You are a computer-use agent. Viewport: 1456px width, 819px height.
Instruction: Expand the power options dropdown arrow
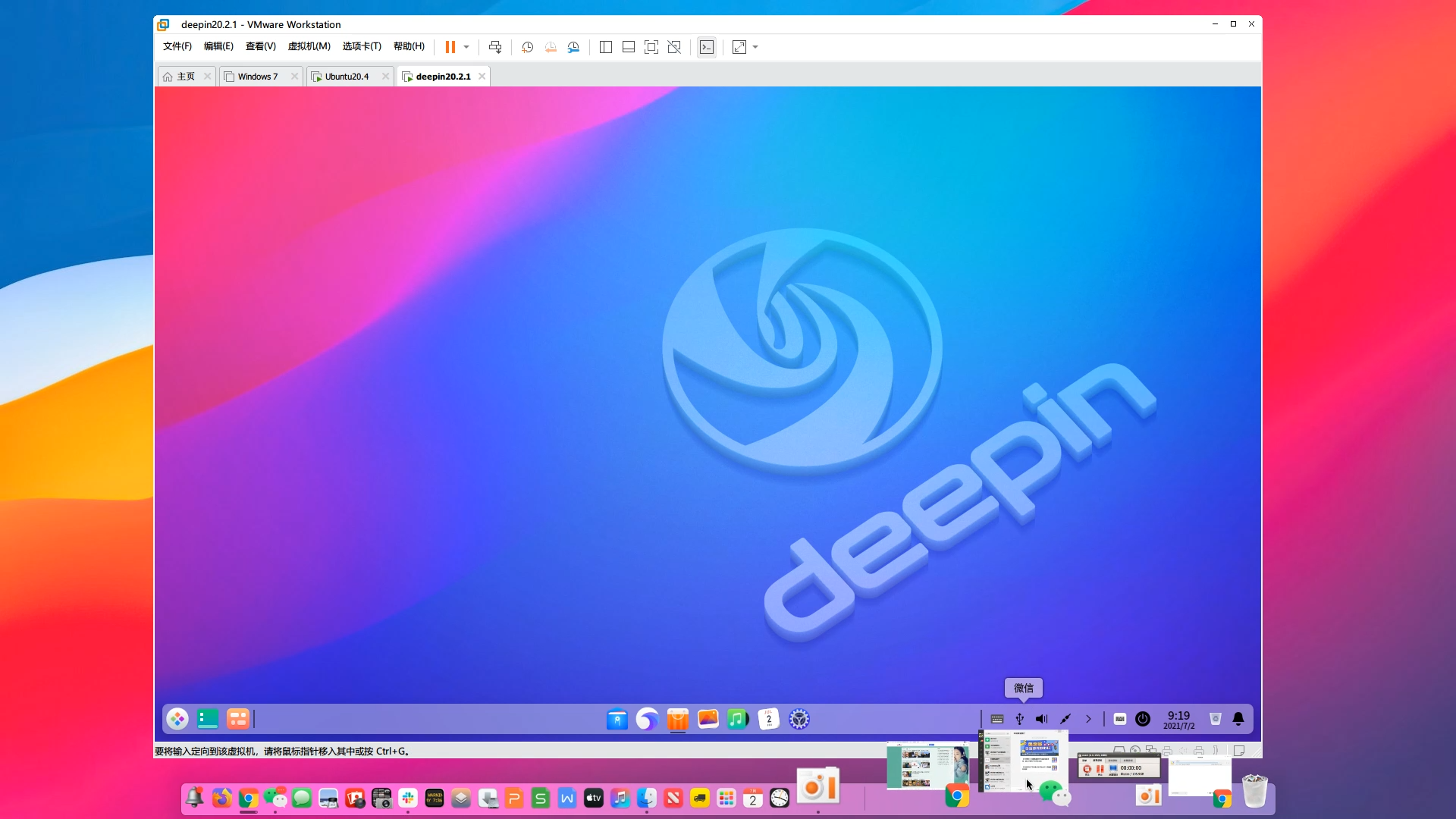click(x=466, y=47)
